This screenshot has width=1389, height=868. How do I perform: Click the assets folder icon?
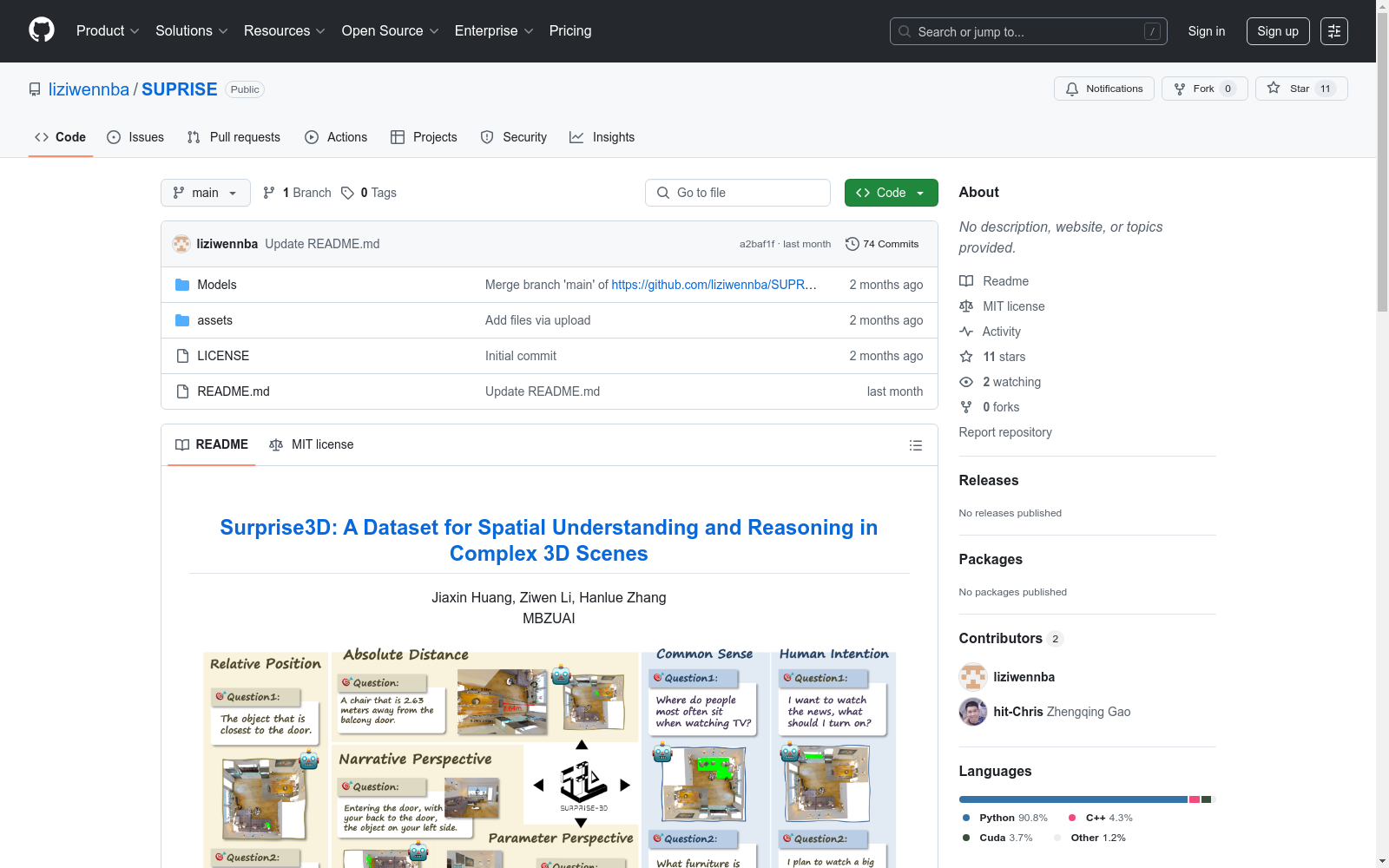182,320
